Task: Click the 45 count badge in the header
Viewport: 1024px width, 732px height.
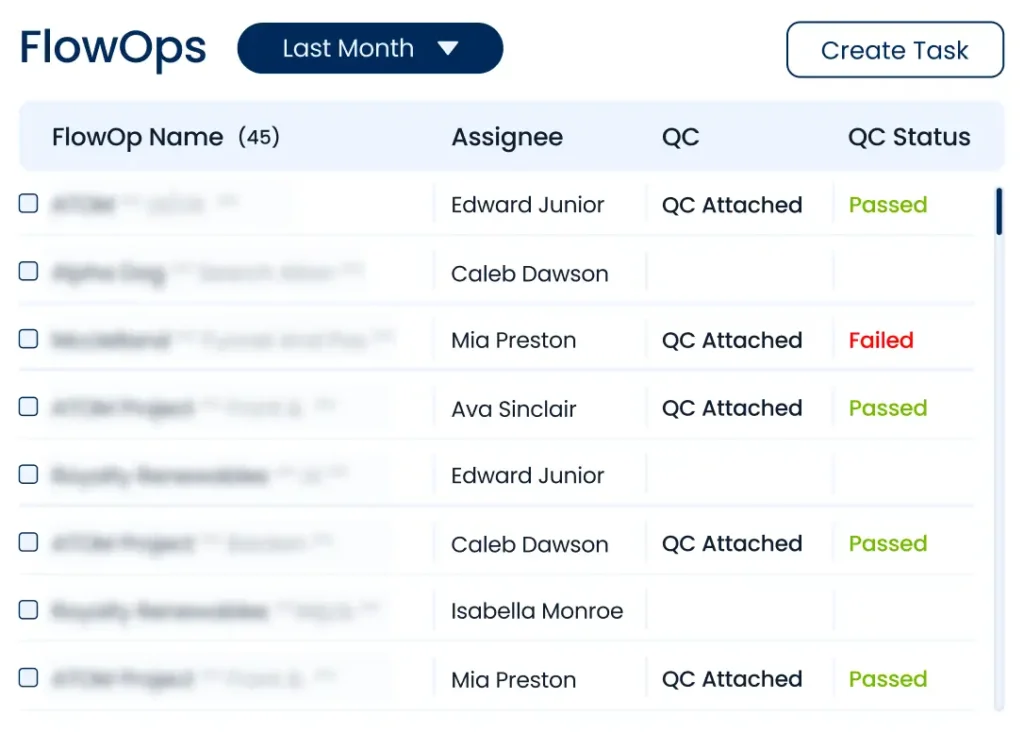Action: point(259,137)
